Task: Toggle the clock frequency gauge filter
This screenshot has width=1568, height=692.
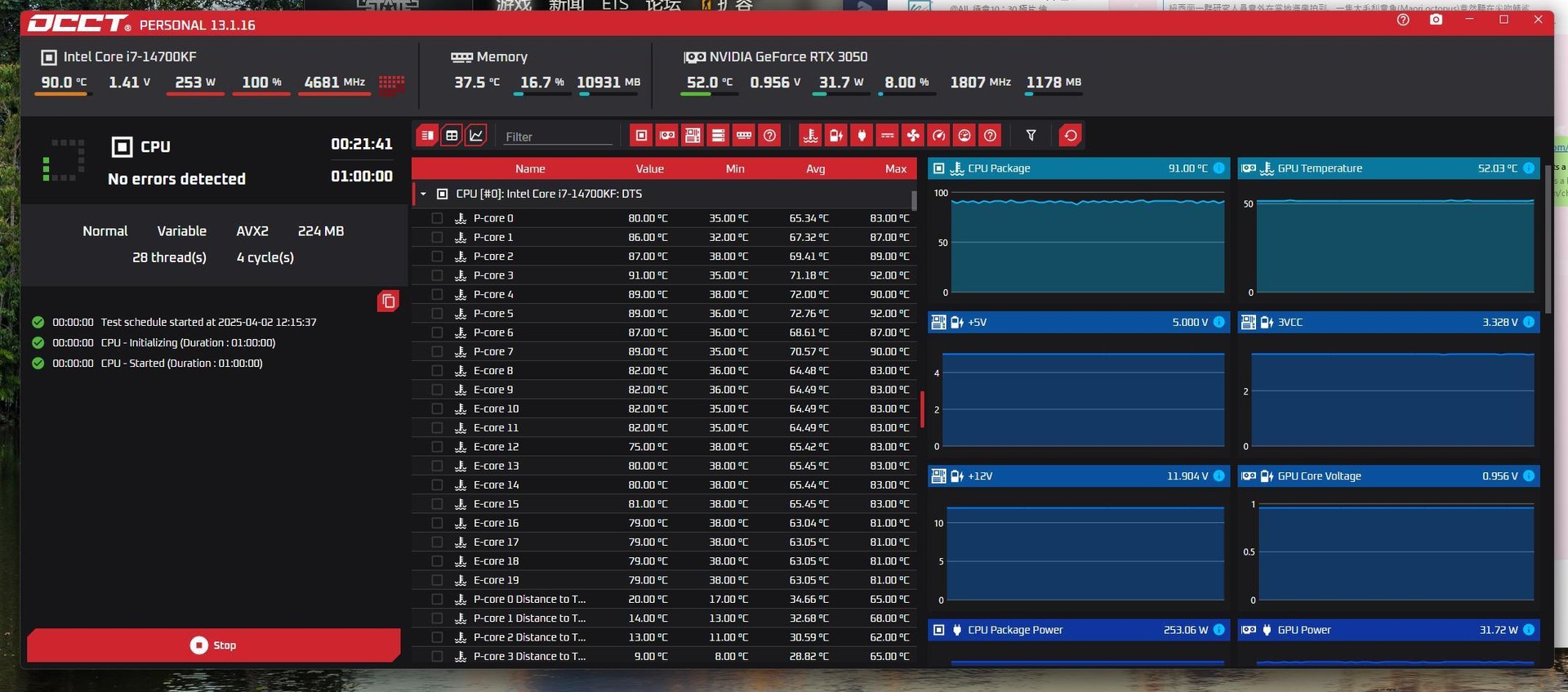Action: pyautogui.click(x=939, y=136)
